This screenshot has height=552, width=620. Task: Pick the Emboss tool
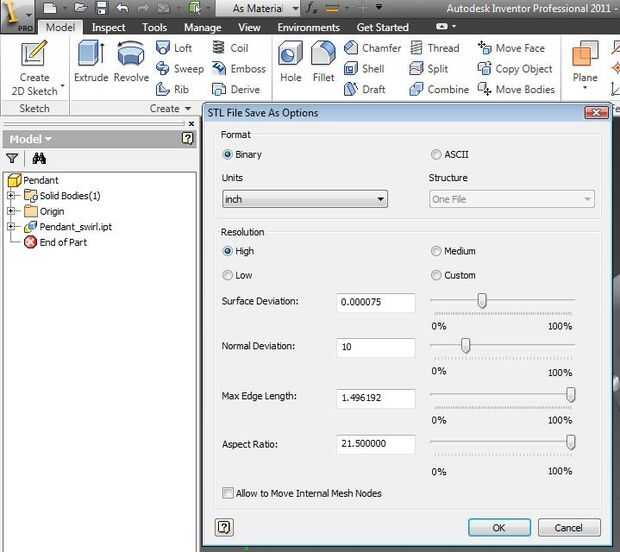coord(239,68)
